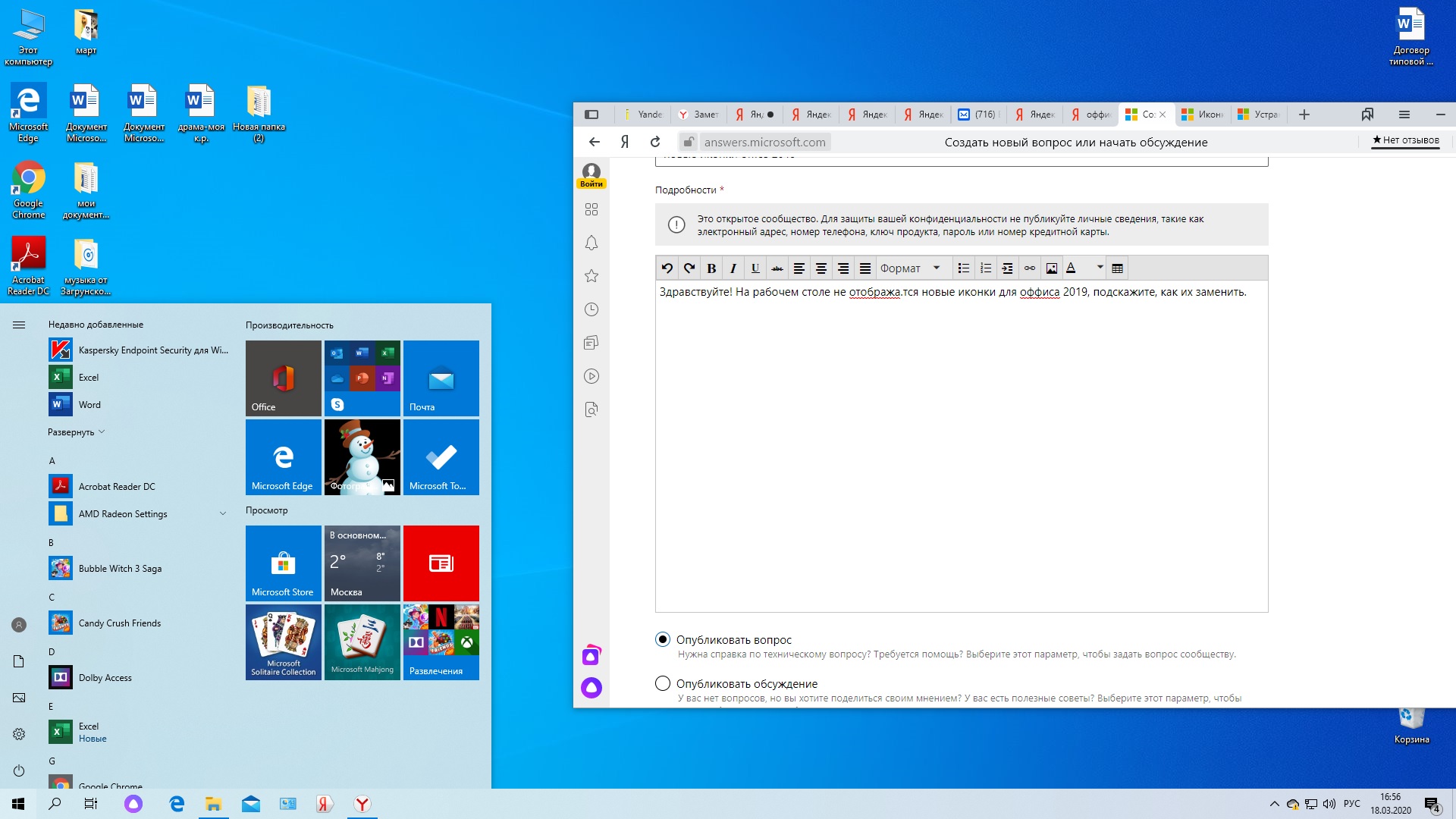
Task: Open the Формат dropdown
Action: [x=910, y=268]
